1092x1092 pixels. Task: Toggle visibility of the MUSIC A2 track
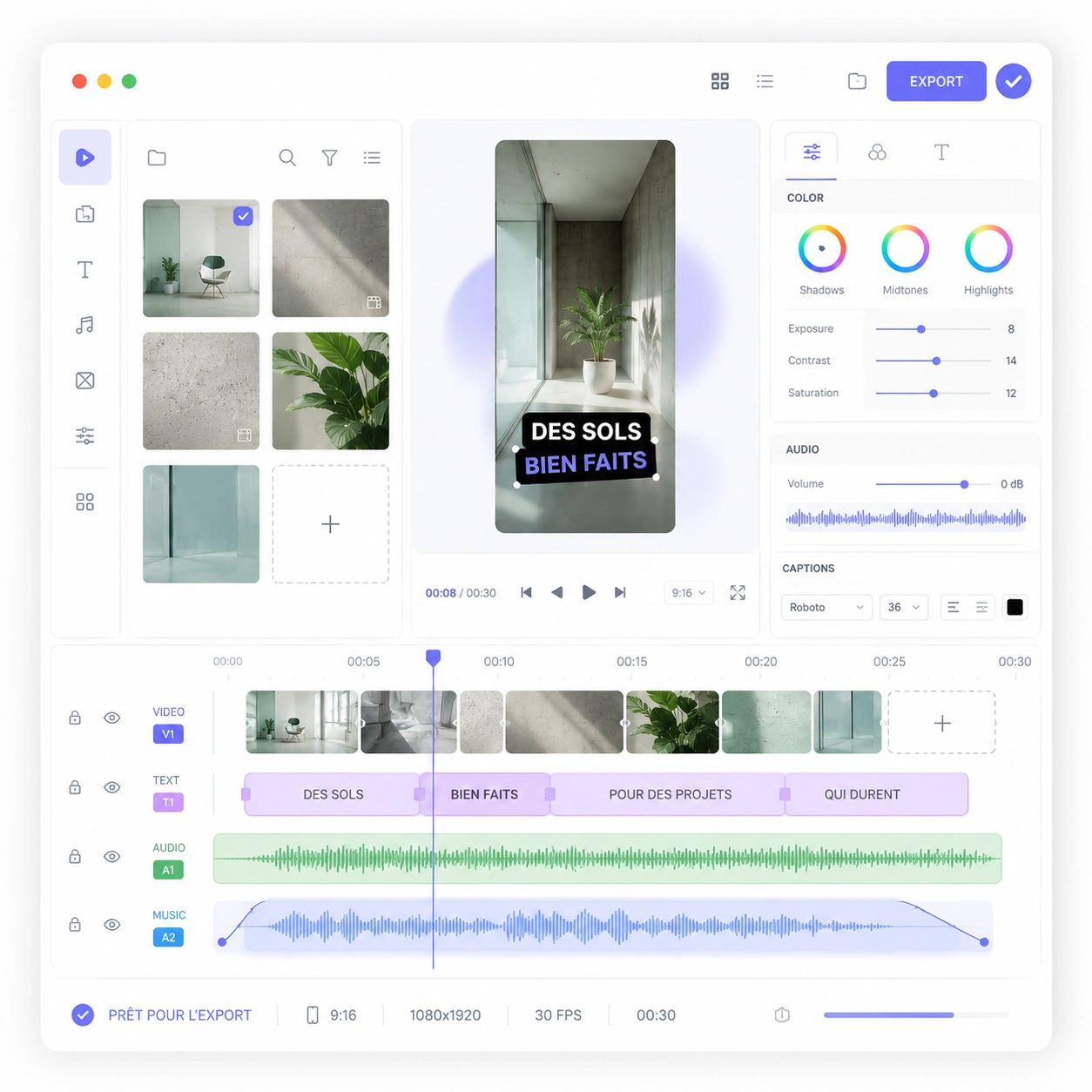[x=112, y=924]
